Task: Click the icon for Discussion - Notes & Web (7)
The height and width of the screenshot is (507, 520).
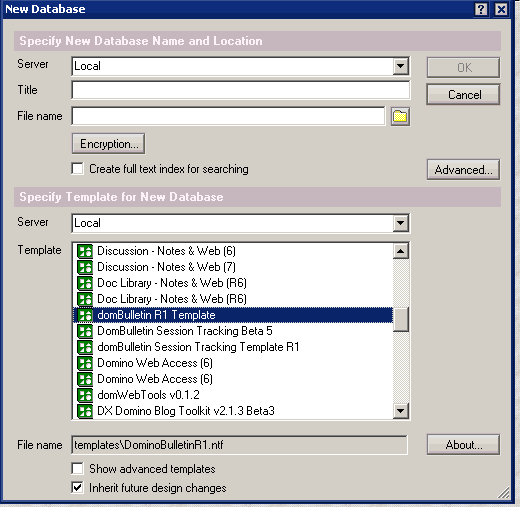Action: [x=85, y=267]
